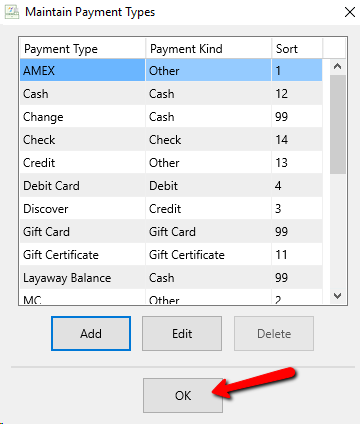The width and height of the screenshot is (360, 426).
Task: Click sort value 14 in Check row
Action: click(x=297, y=140)
